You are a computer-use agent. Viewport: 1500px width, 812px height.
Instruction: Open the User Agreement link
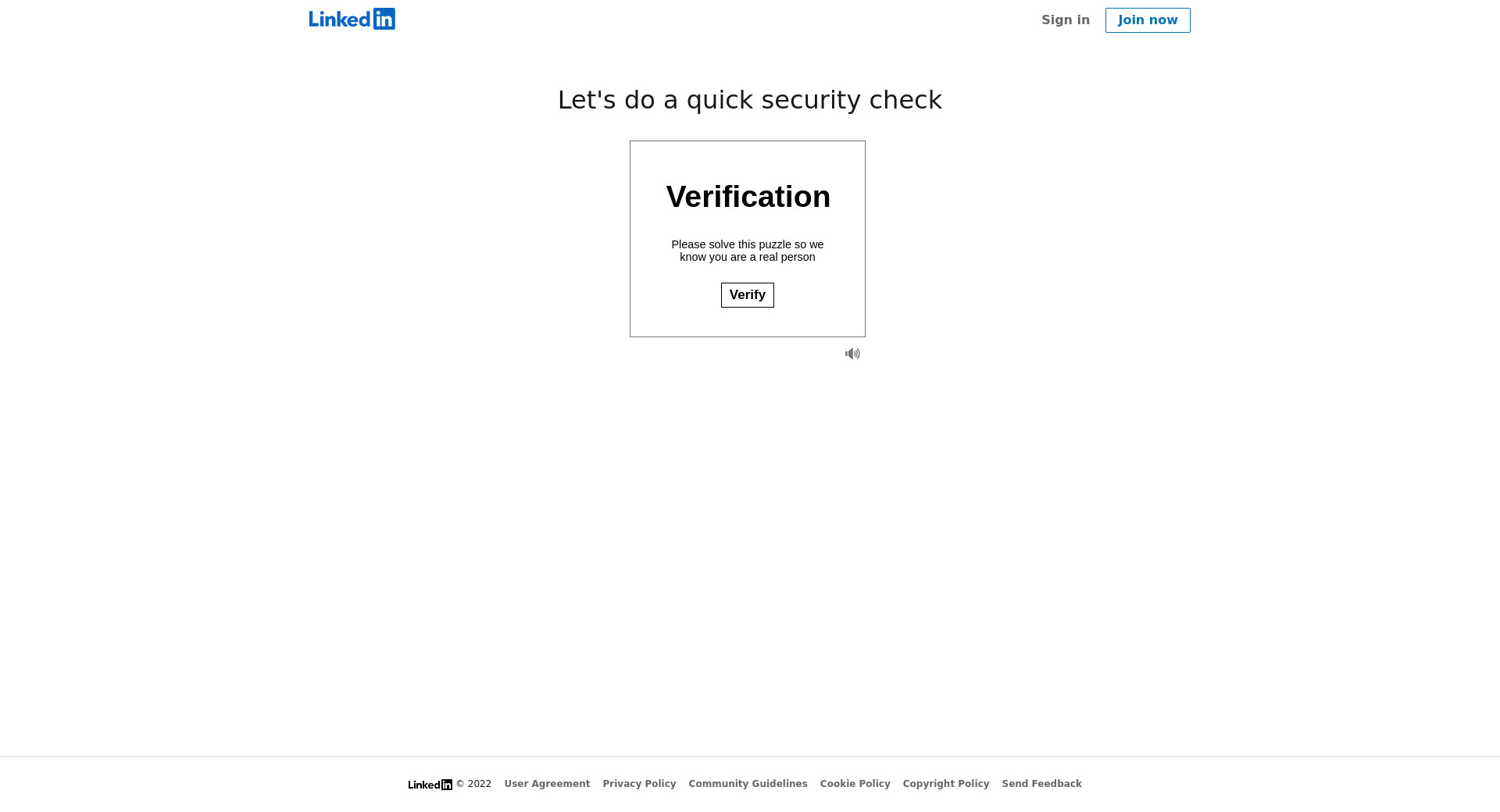click(x=547, y=784)
